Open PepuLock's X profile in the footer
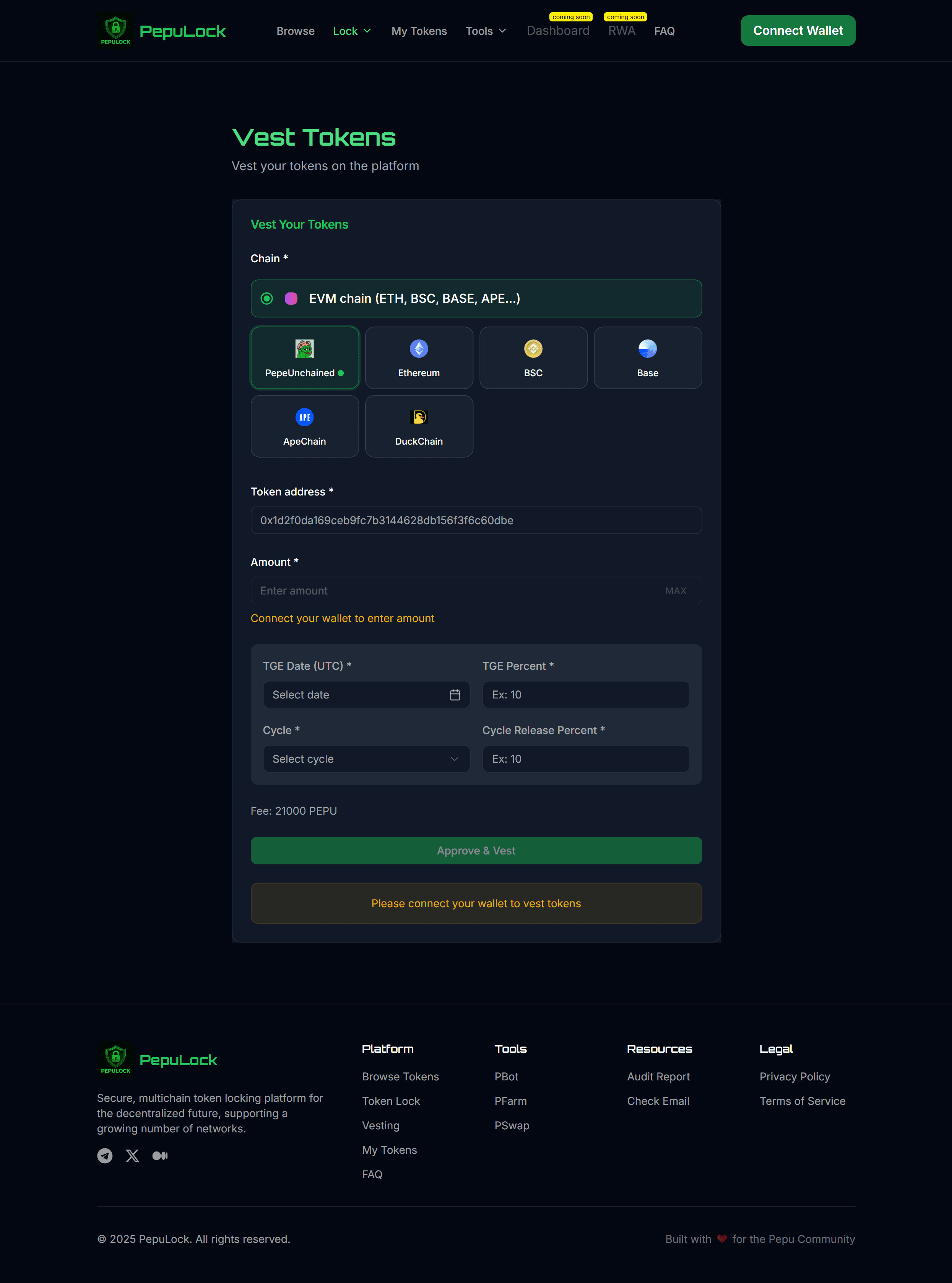The image size is (952, 1283). click(x=132, y=1156)
